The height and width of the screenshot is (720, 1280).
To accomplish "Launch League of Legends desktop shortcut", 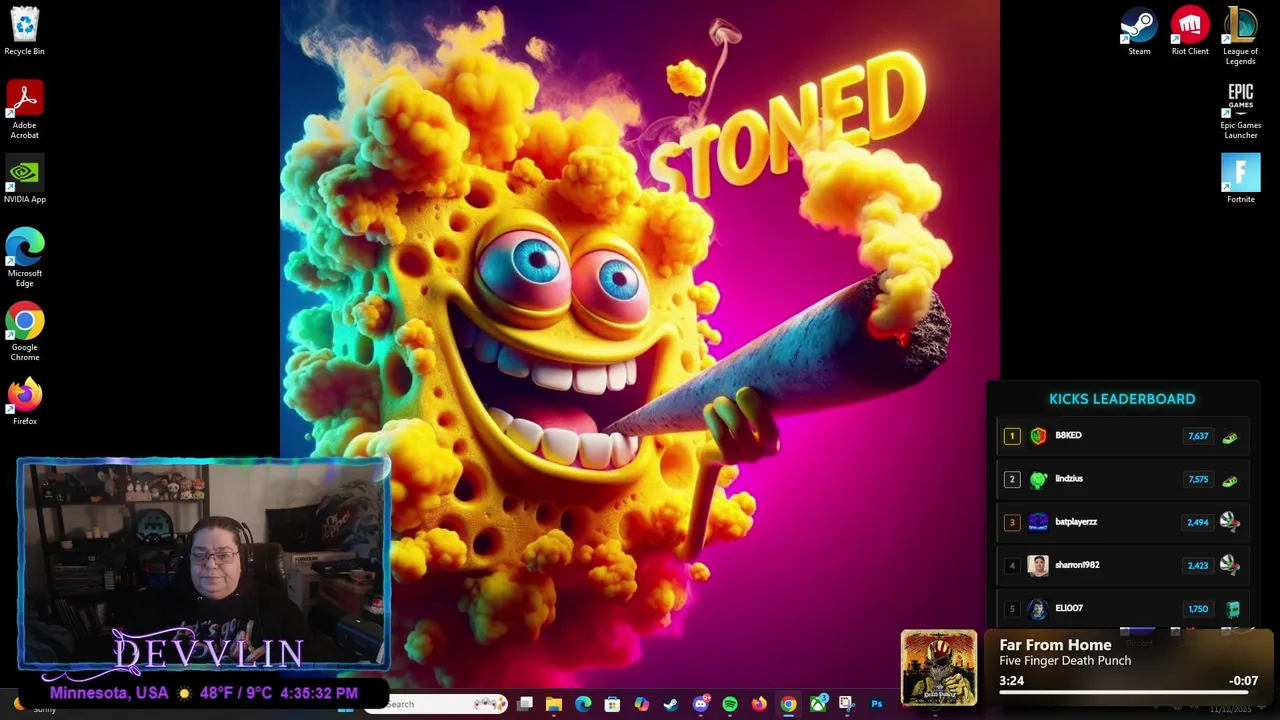I will (1240, 36).
